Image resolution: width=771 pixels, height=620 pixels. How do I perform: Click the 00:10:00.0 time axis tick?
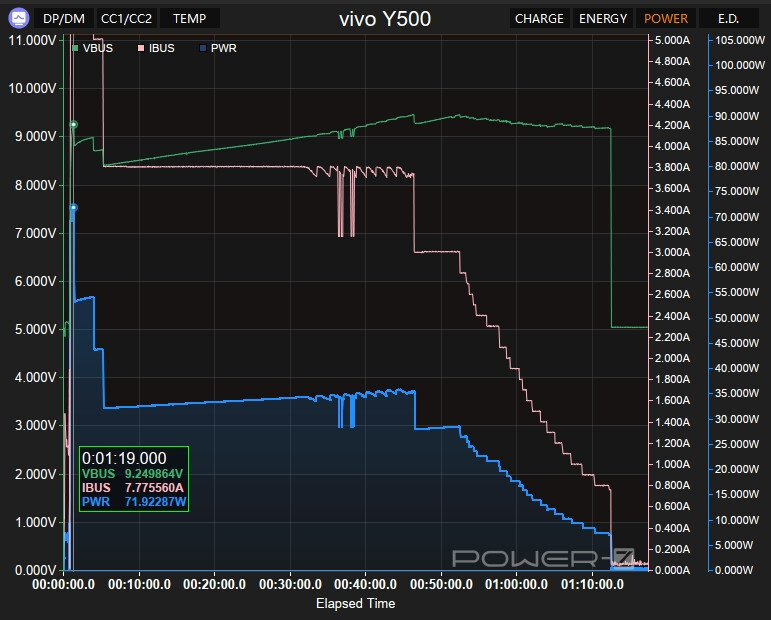coord(139,585)
